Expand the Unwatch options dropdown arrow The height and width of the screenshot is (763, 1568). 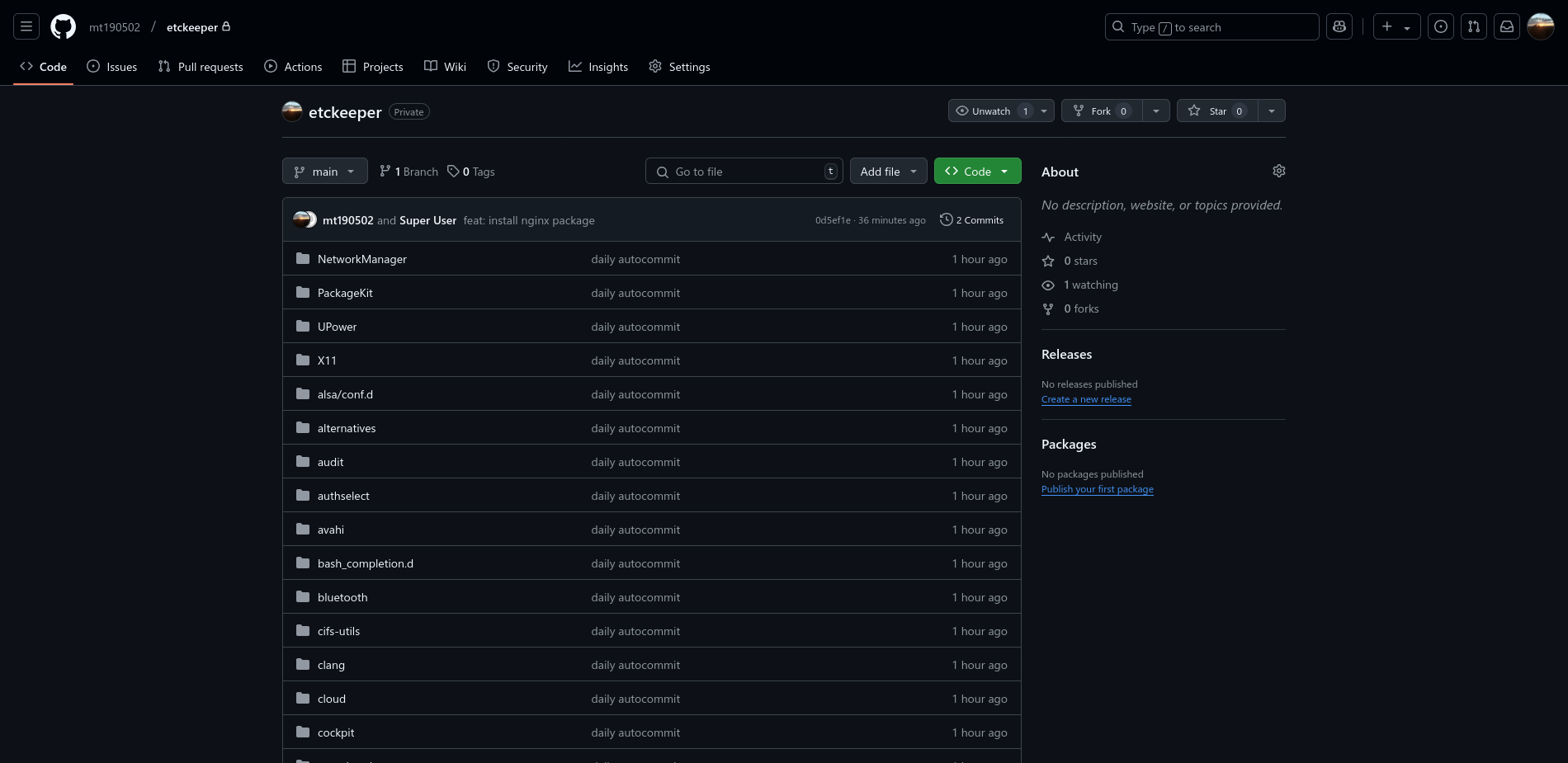(1044, 111)
